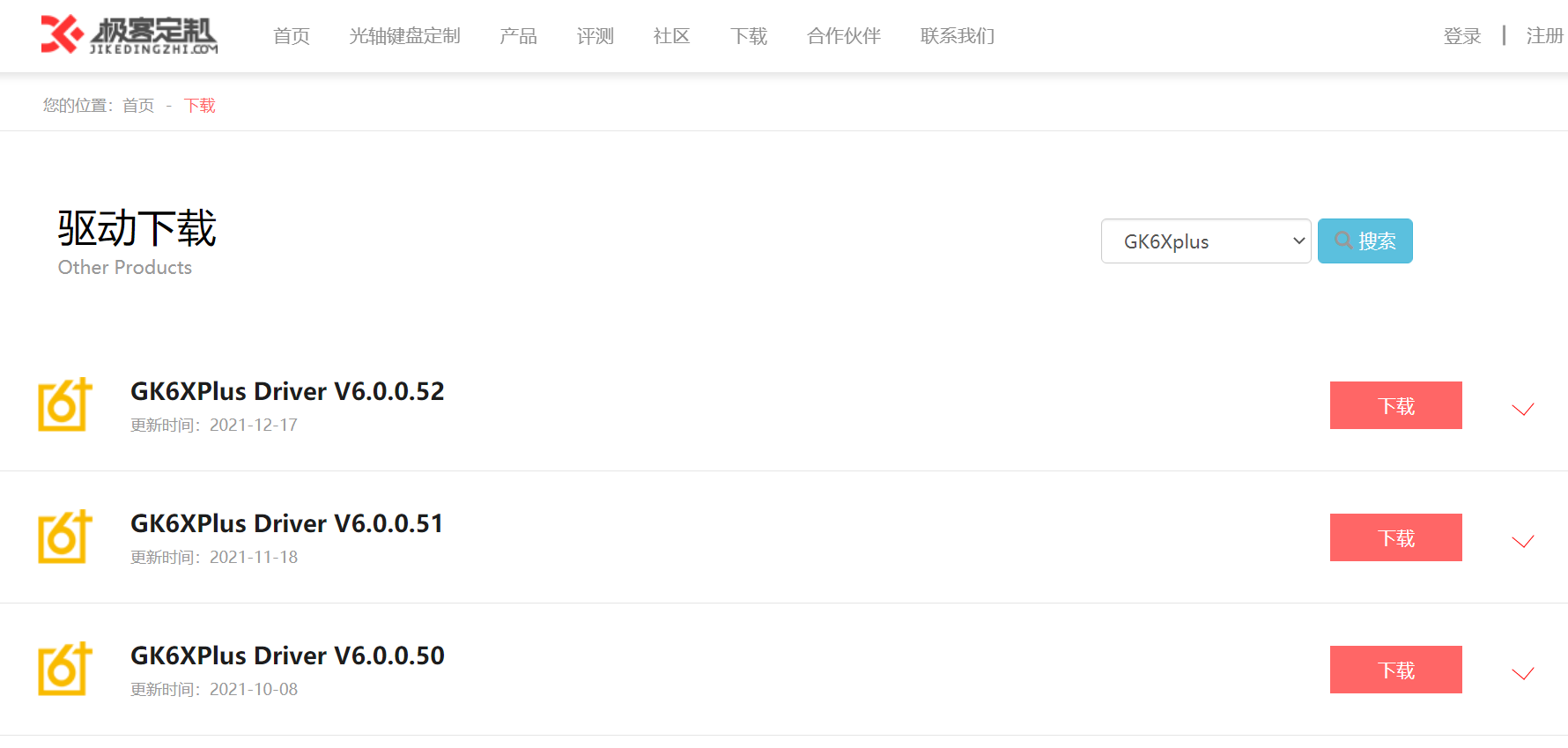1568x748 pixels.
Task: Click the GK6XPlus V6.0.0.51 driver icon
Action: [x=65, y=537]
